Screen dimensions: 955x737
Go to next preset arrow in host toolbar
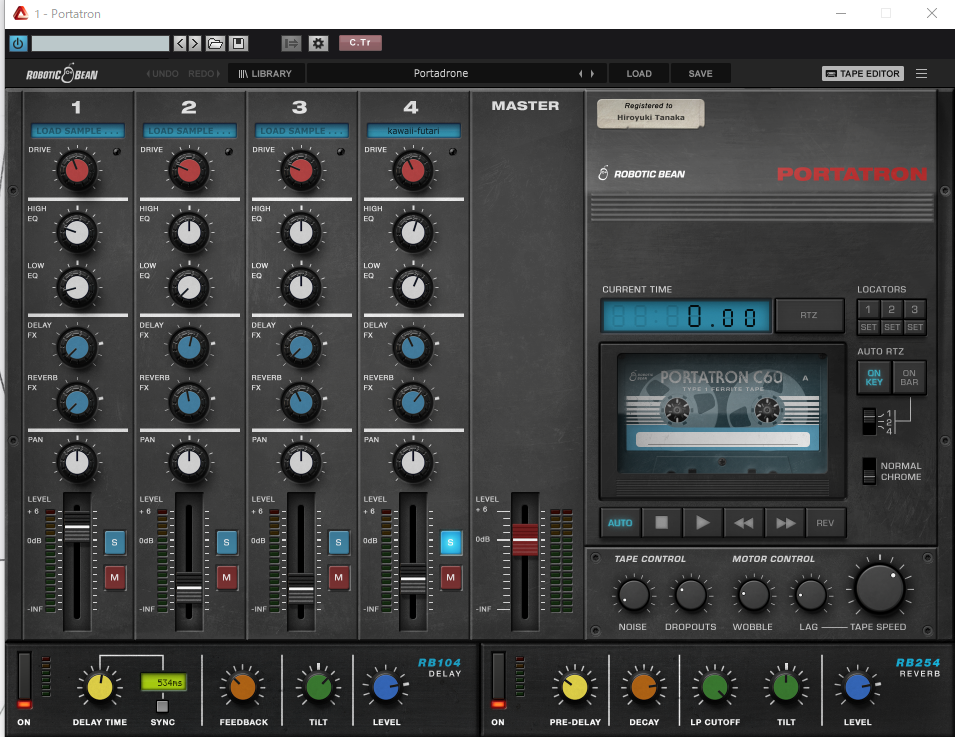[x=194, y=43]
